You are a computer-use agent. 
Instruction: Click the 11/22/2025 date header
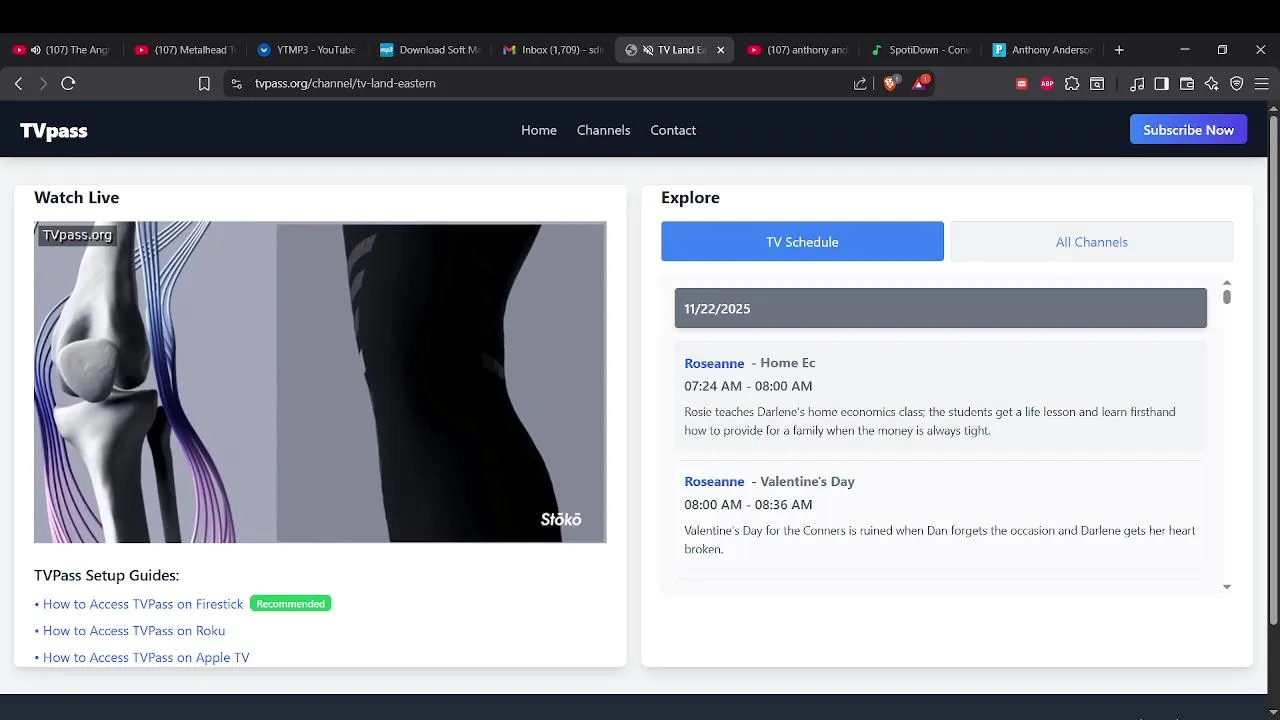(x=941, y=308)
